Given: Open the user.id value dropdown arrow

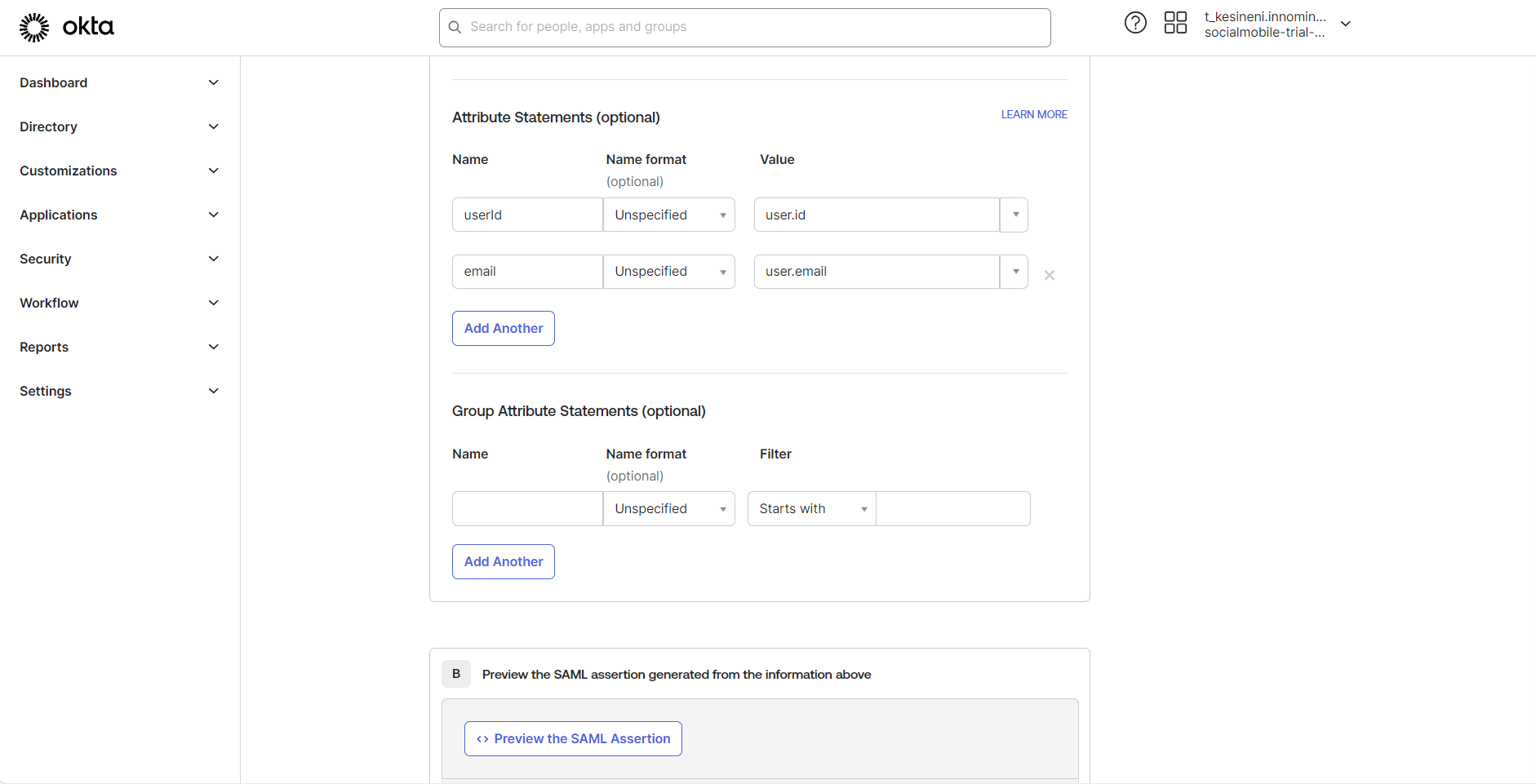Looking at the screenshot, I should [x=1014, y=215].
